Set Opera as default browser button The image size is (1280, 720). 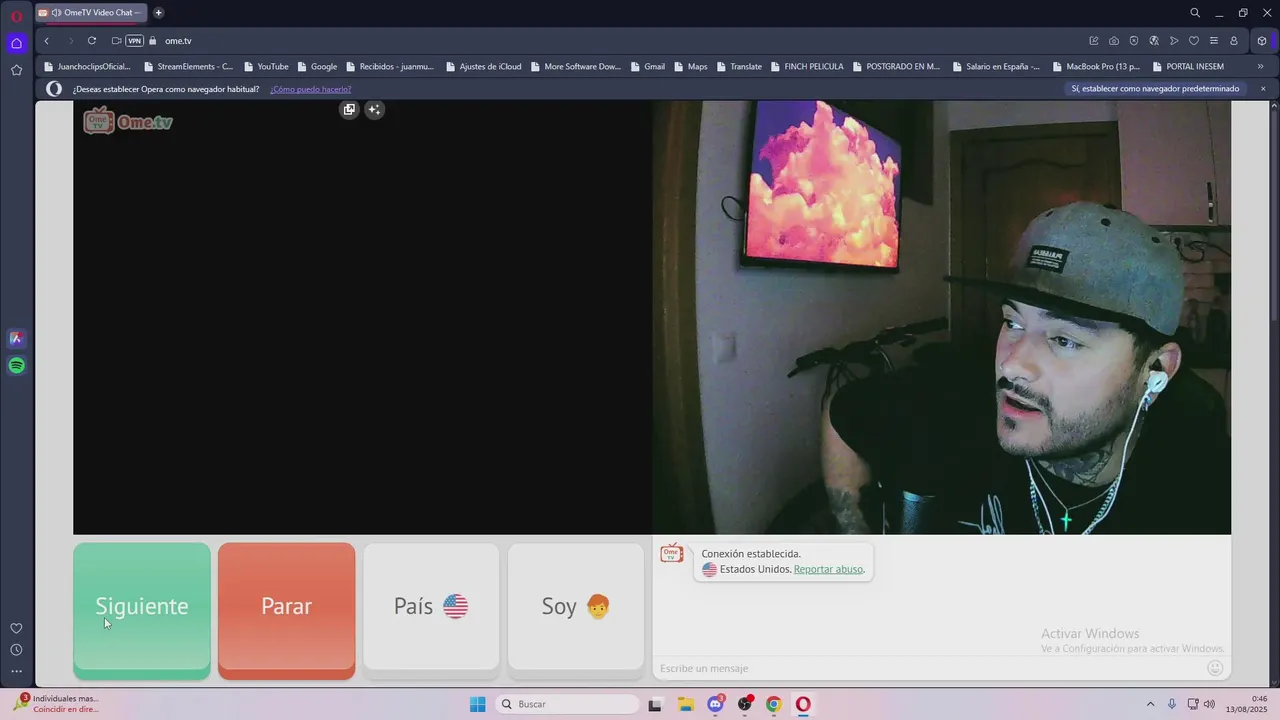tap(1155, 89)
